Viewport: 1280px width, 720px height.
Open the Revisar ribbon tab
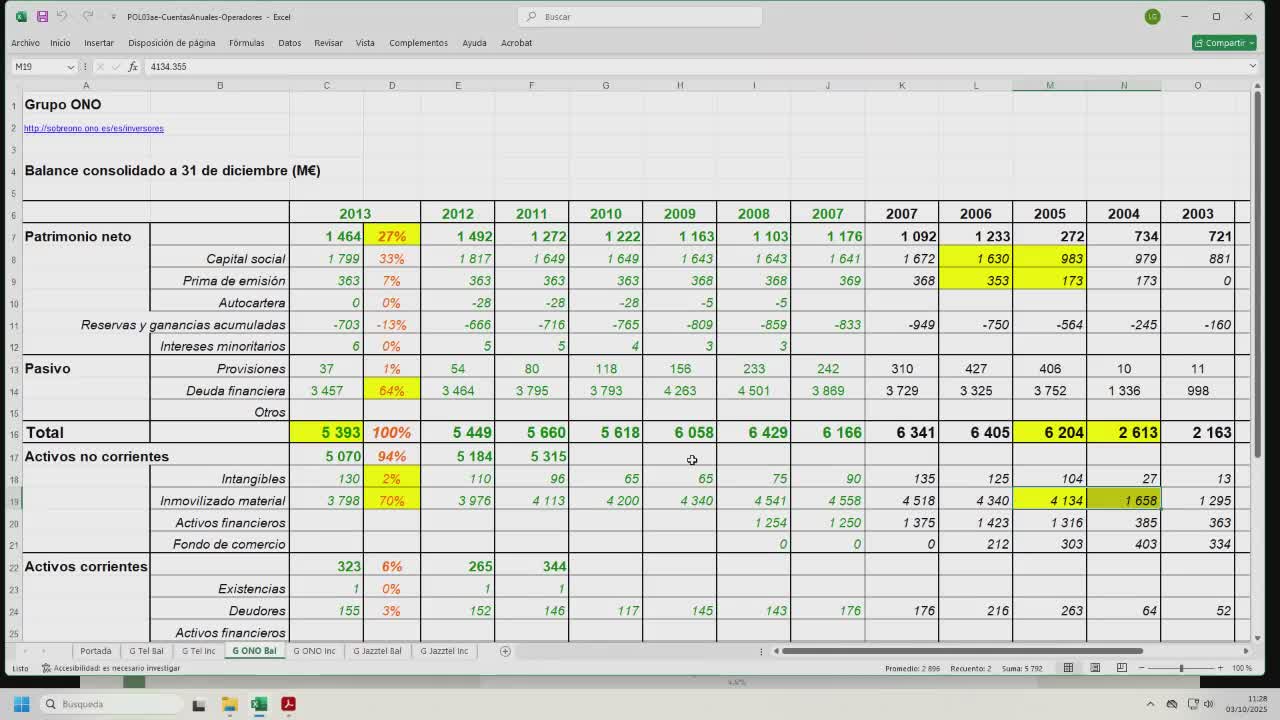click(x=328, y=43)
